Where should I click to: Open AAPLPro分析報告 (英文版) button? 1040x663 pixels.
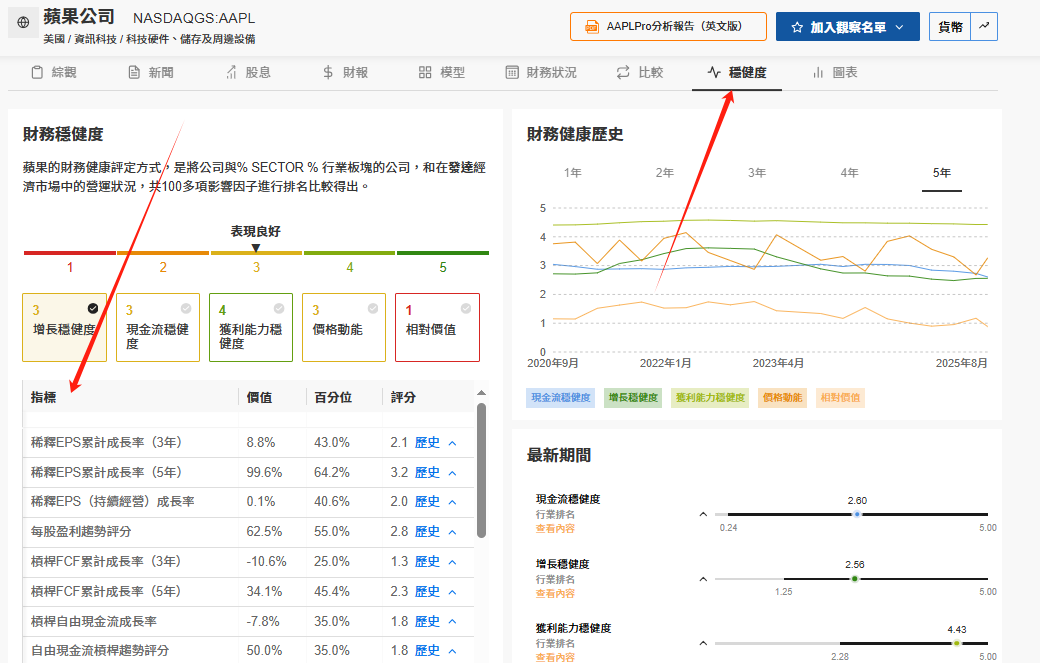coord(668,27)
